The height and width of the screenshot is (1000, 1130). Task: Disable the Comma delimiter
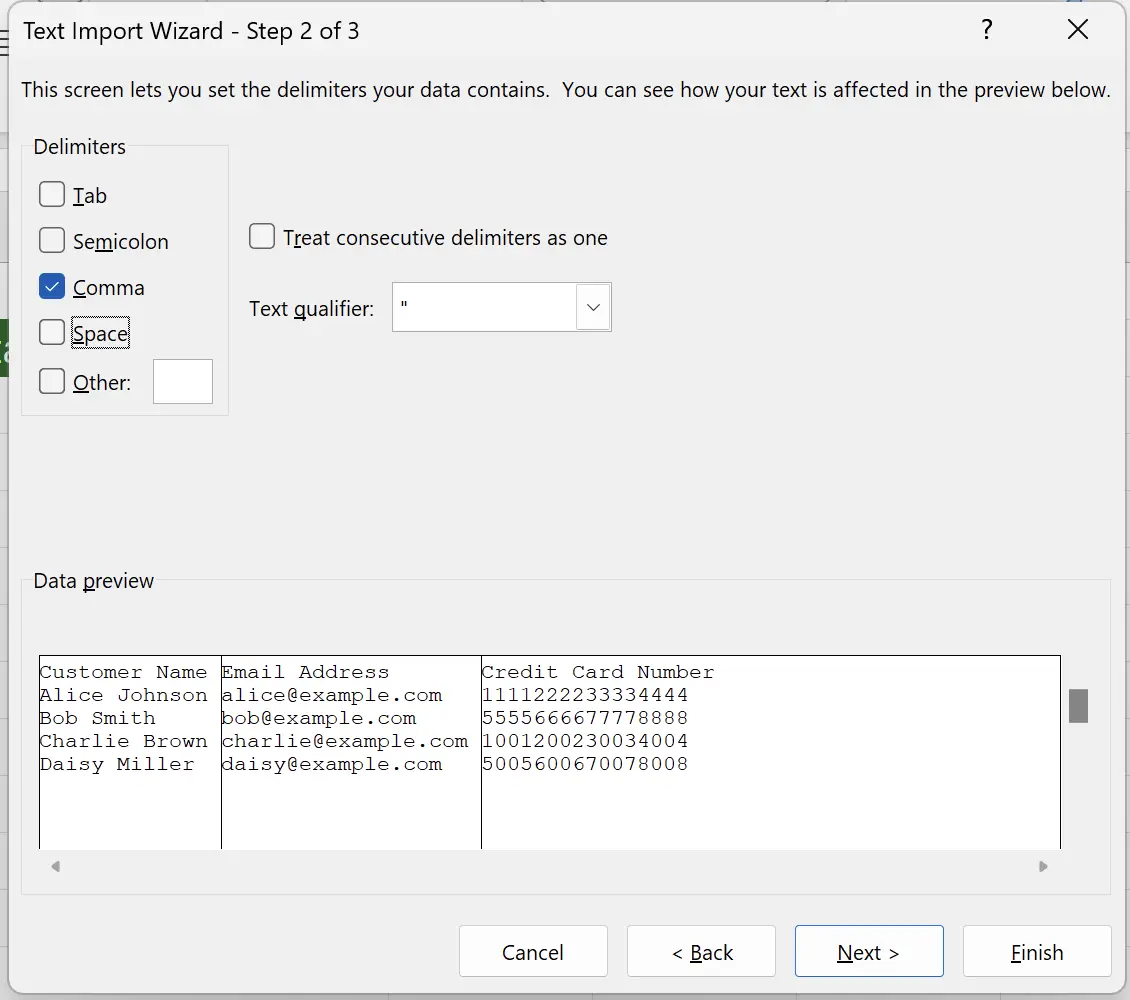(52, 286)
